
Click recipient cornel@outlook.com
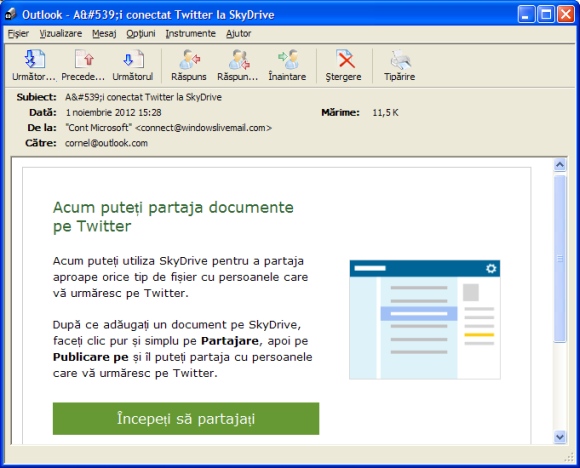pos(106,143)
